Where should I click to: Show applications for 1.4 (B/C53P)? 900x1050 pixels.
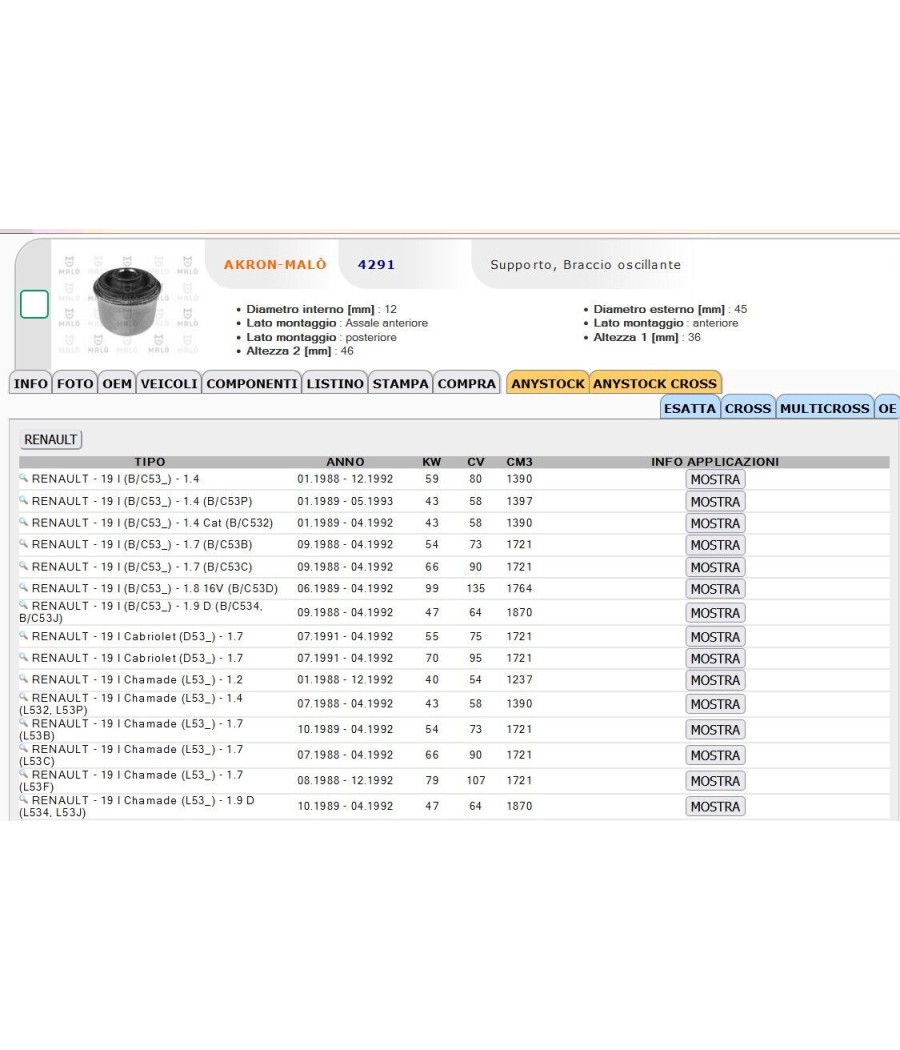715,502
